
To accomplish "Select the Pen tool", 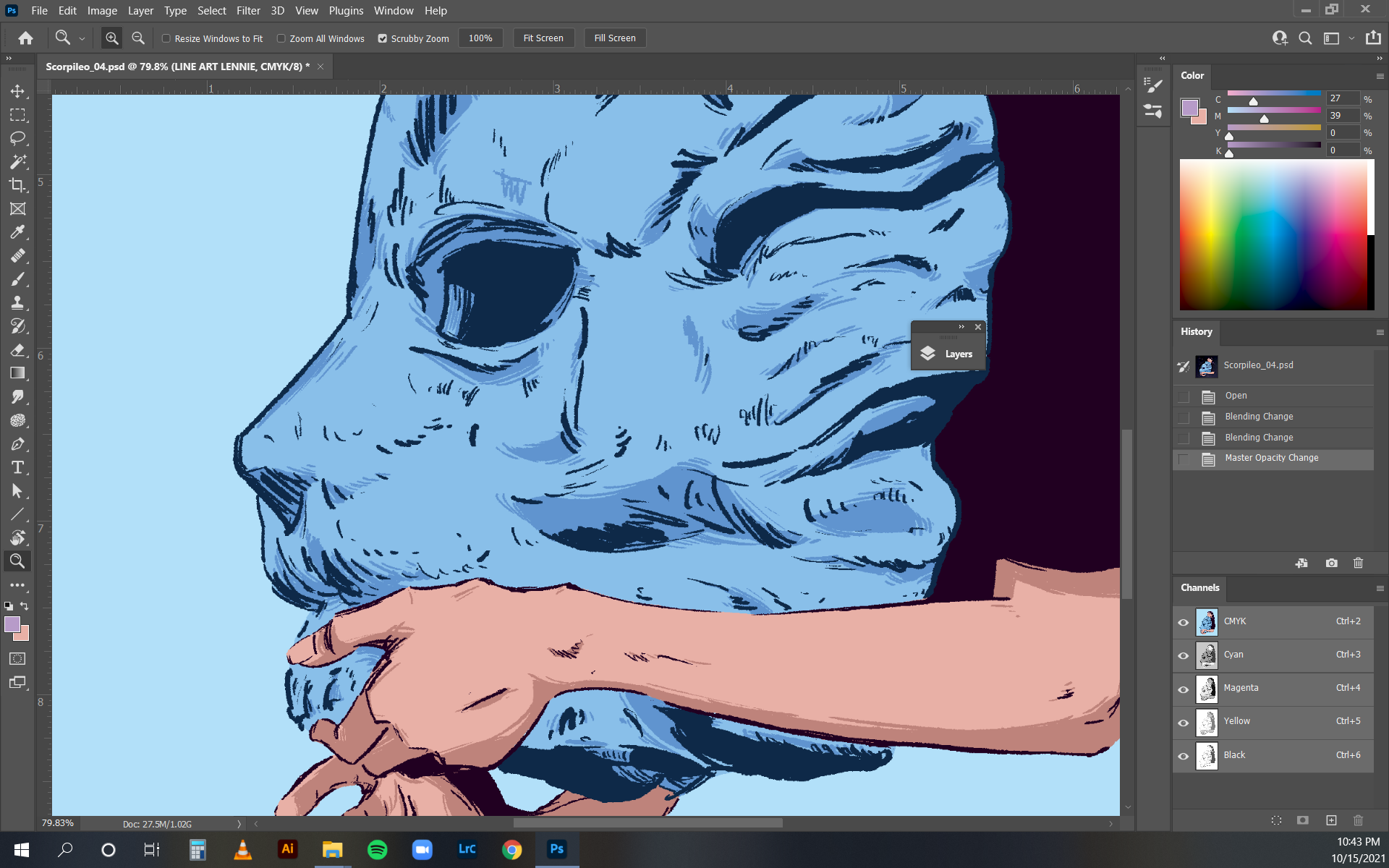I will click(x=17, y=444).
